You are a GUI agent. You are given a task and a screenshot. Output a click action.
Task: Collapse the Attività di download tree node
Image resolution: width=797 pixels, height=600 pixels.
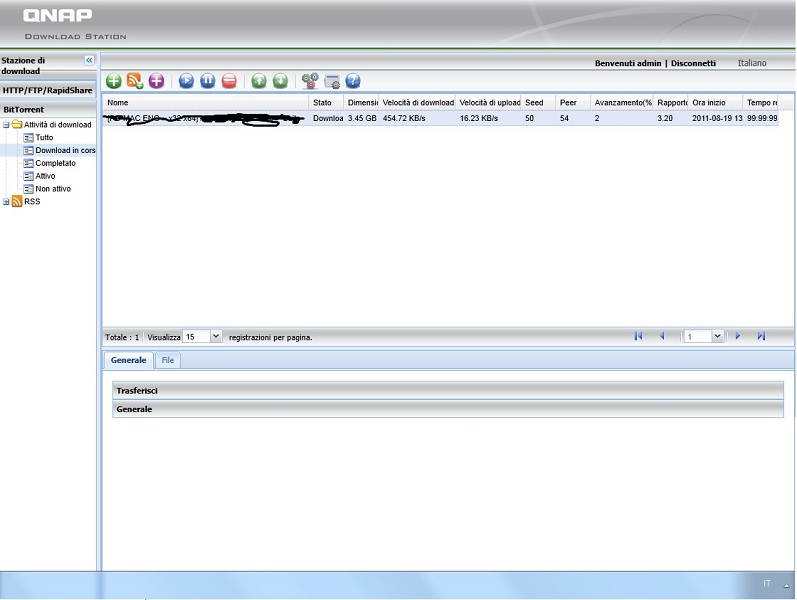point(6,125)
